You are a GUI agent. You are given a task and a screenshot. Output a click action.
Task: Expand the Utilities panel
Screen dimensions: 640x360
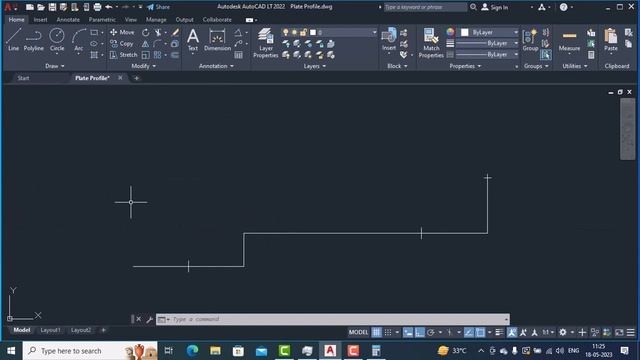point(575,66)
